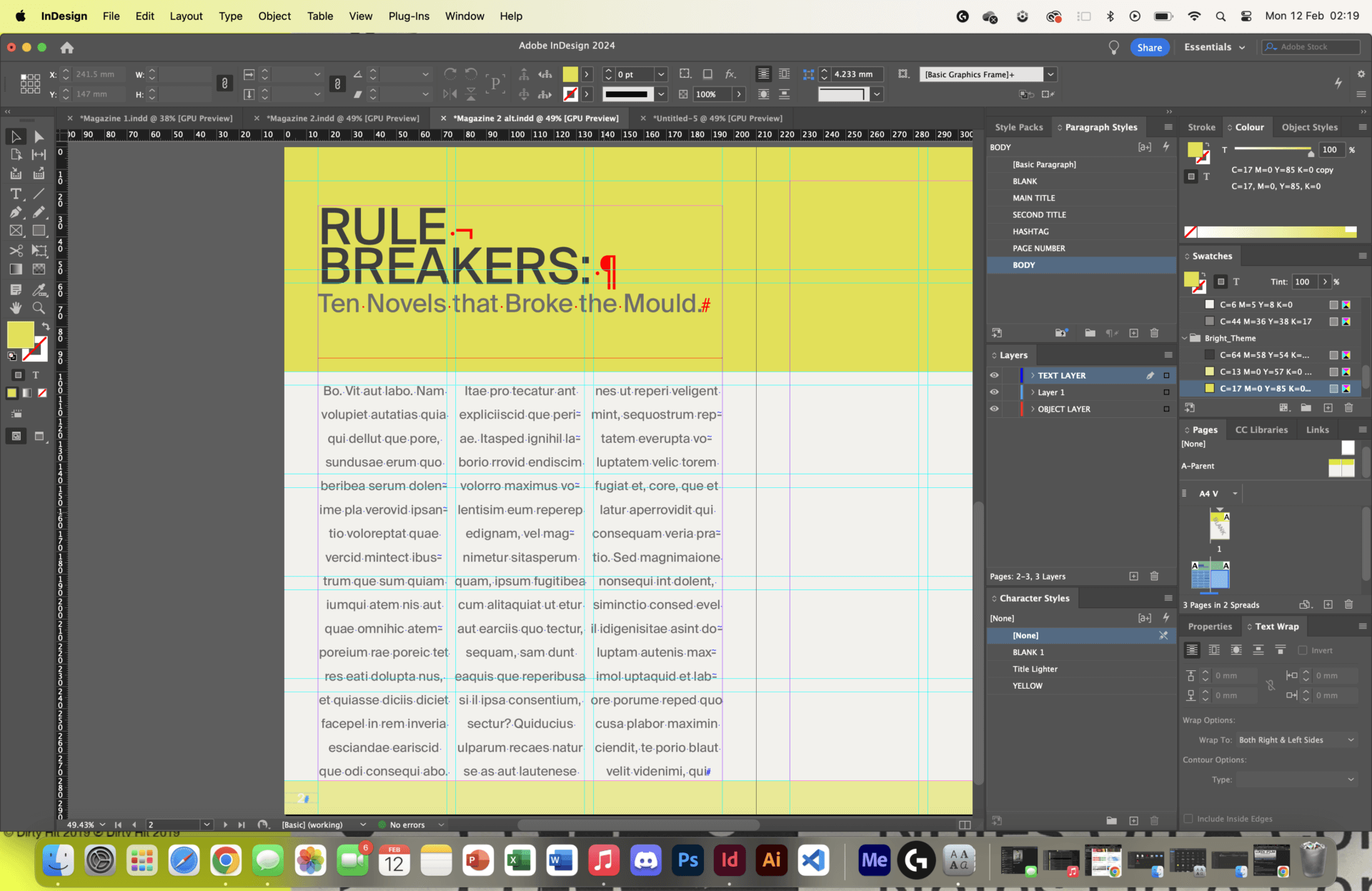Image resolution: width=1372 pixels, height=891 pixels.
Task: Open the Object menu
Action: pyautogui.click(x=274, y=16)
